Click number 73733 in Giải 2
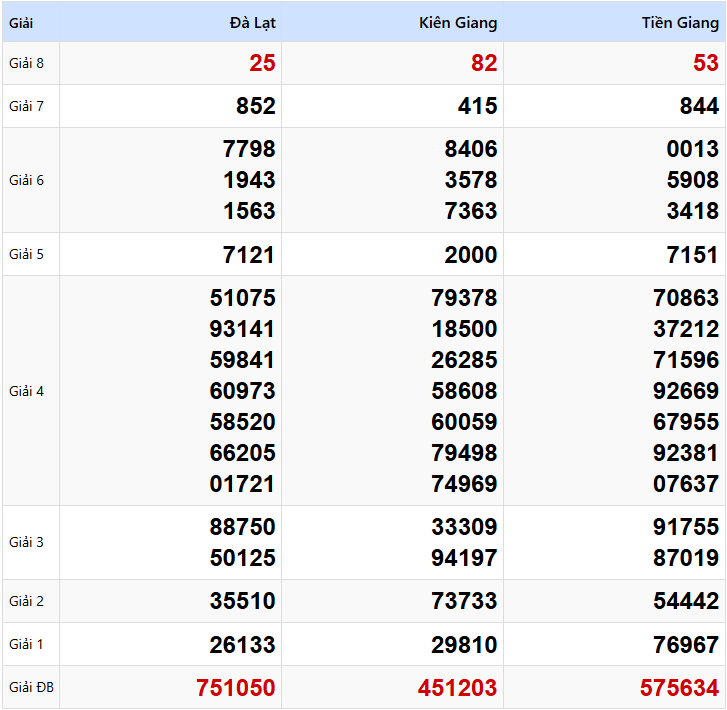Screen dimensions: 727x710 tap(464, 601)
